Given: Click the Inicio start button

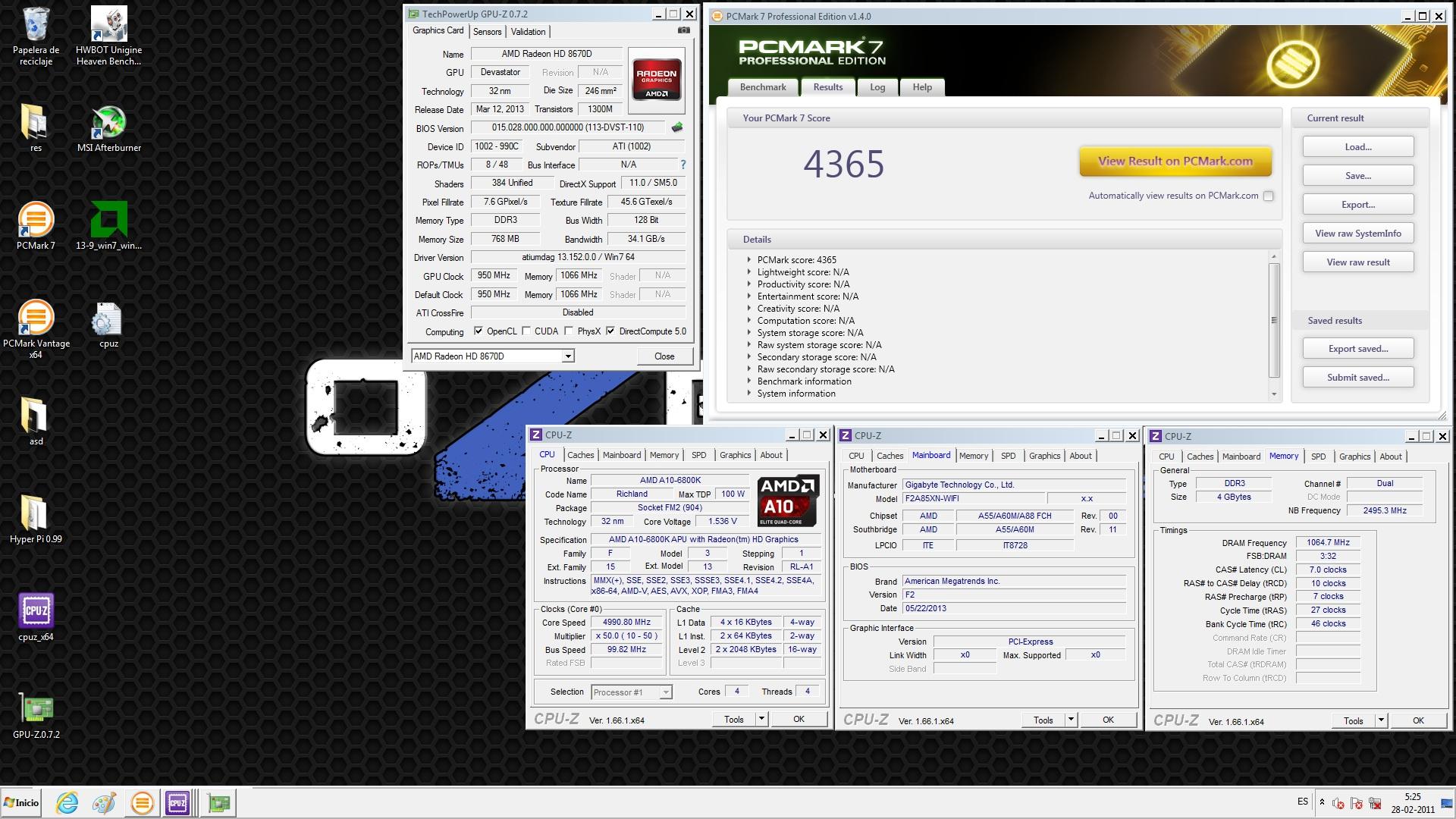Looking at the screenshot, I should point(22,802).
